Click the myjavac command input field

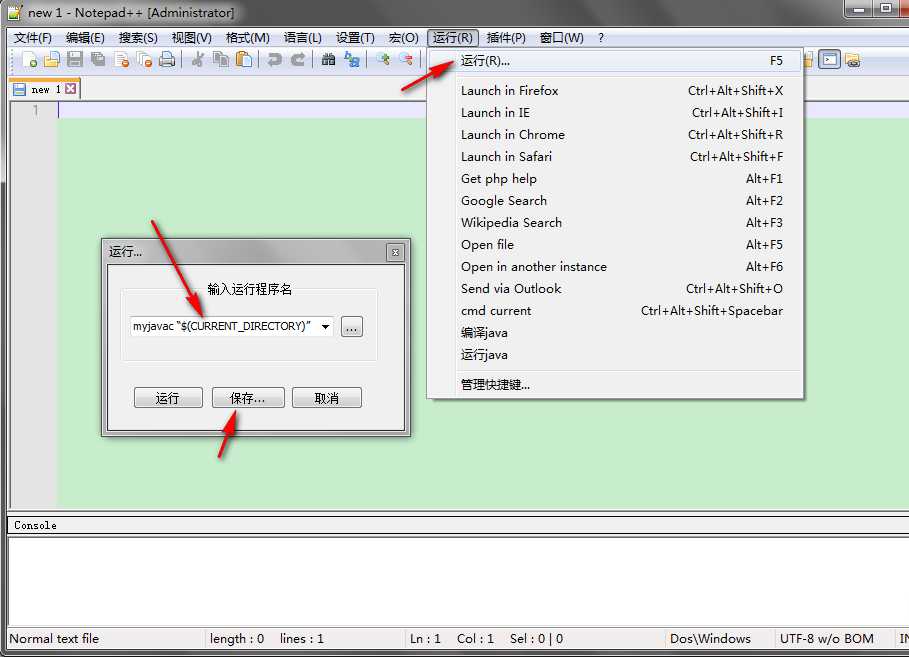coord(225,327)
